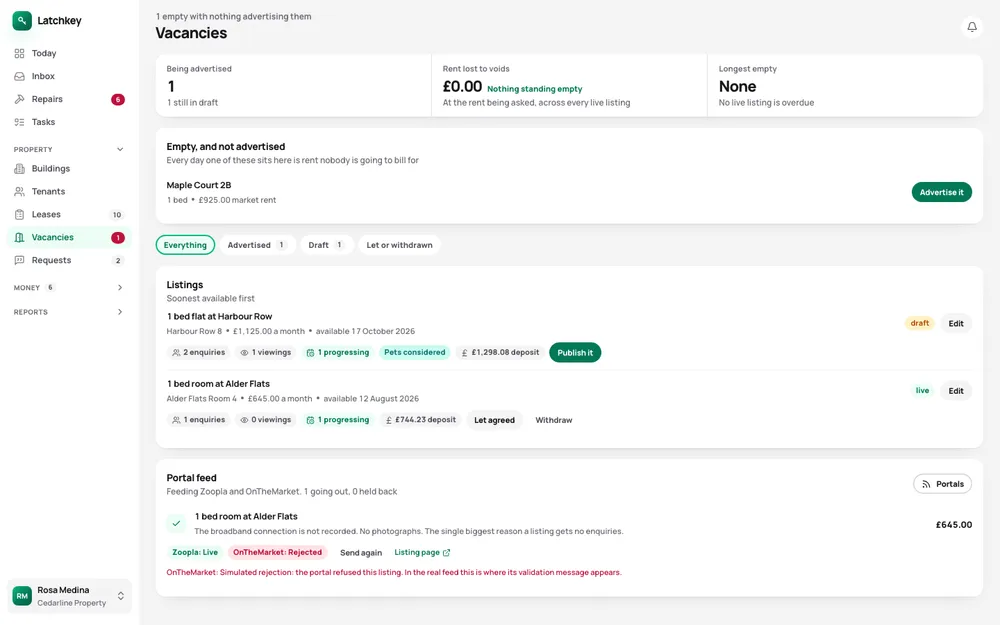This screenshot has width=1000, height=625.
Task: Switch to the Advertised tab
Action: click(258, 246)
